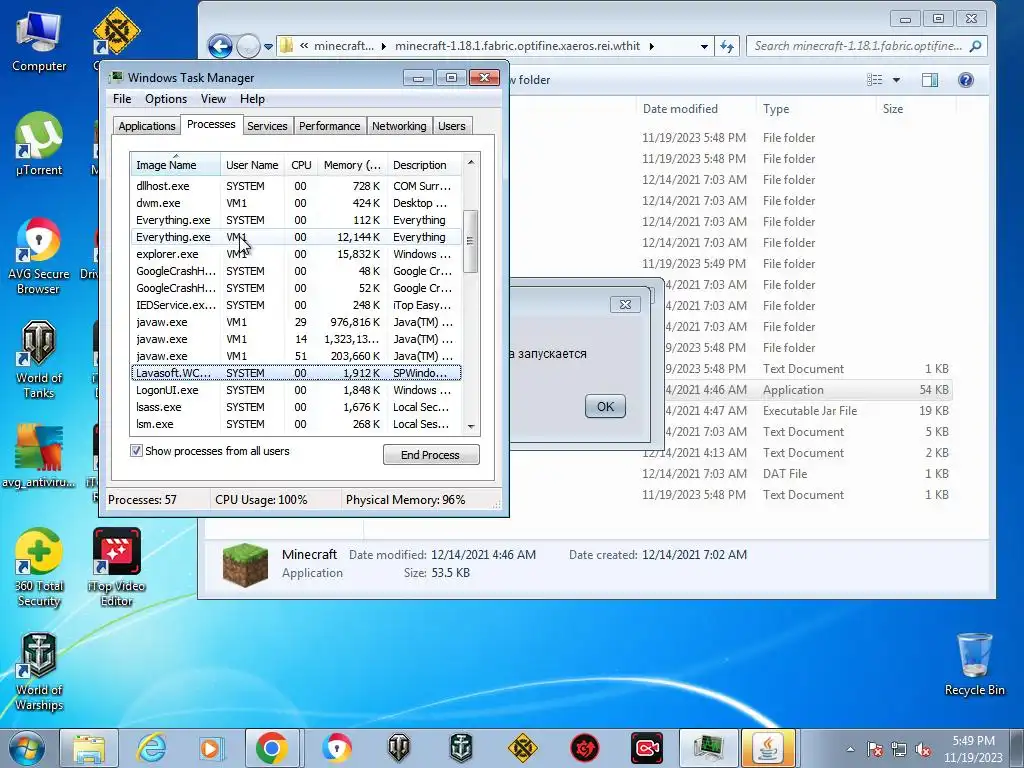Click the process list scroll up arrow

(471, 162)
